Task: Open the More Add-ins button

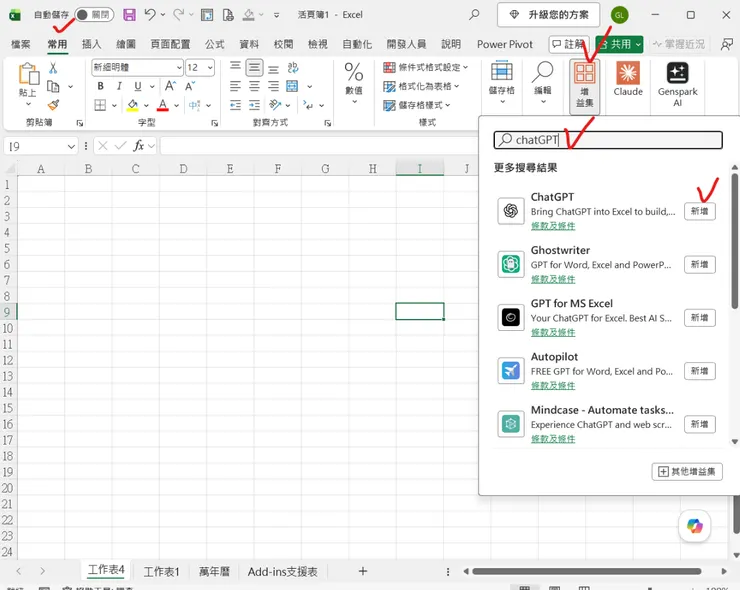Action: (x=687, y=472)
